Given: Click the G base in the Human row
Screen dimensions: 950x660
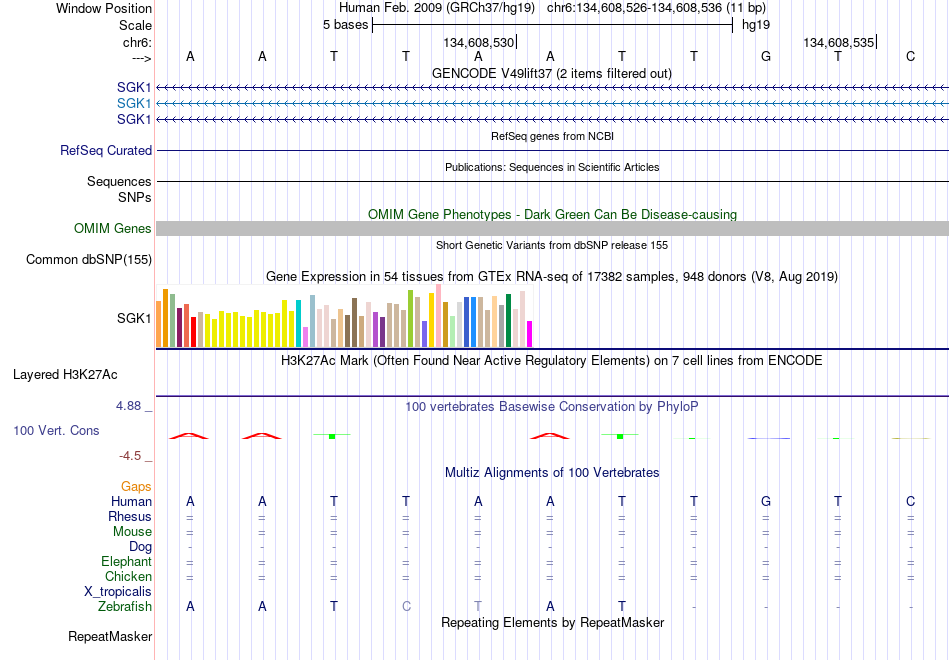Looking at the screenshot, I should tap(766, 501).
